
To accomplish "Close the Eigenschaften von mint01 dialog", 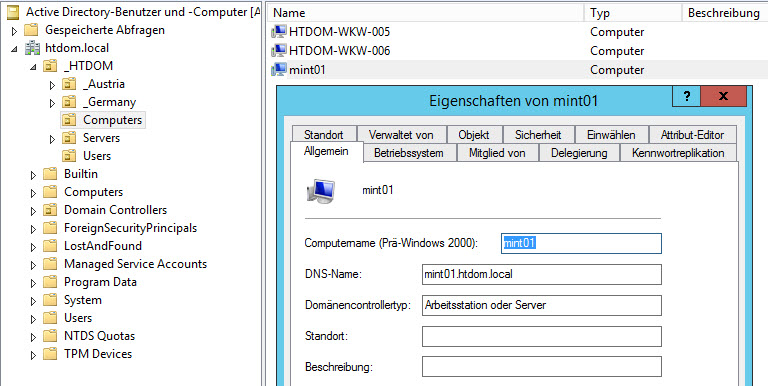I will click(x=723, y=96).
